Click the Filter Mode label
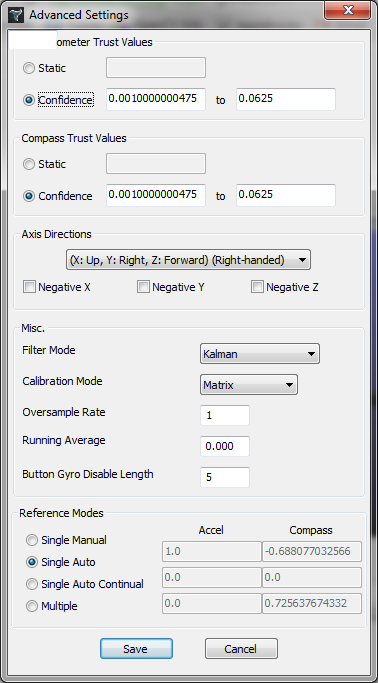The height and width of the screenshot is (683, 378). tap(49, 350)
